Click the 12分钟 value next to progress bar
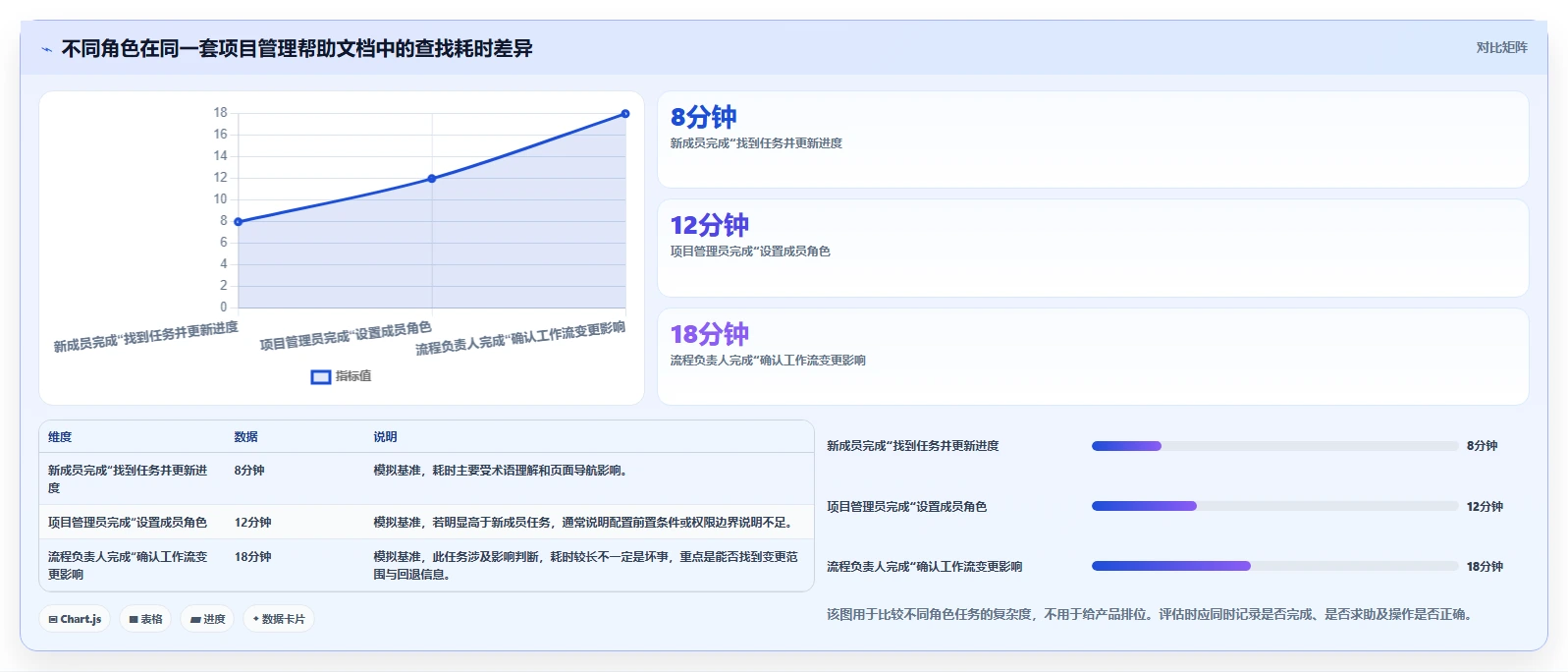 [1485, 507]
